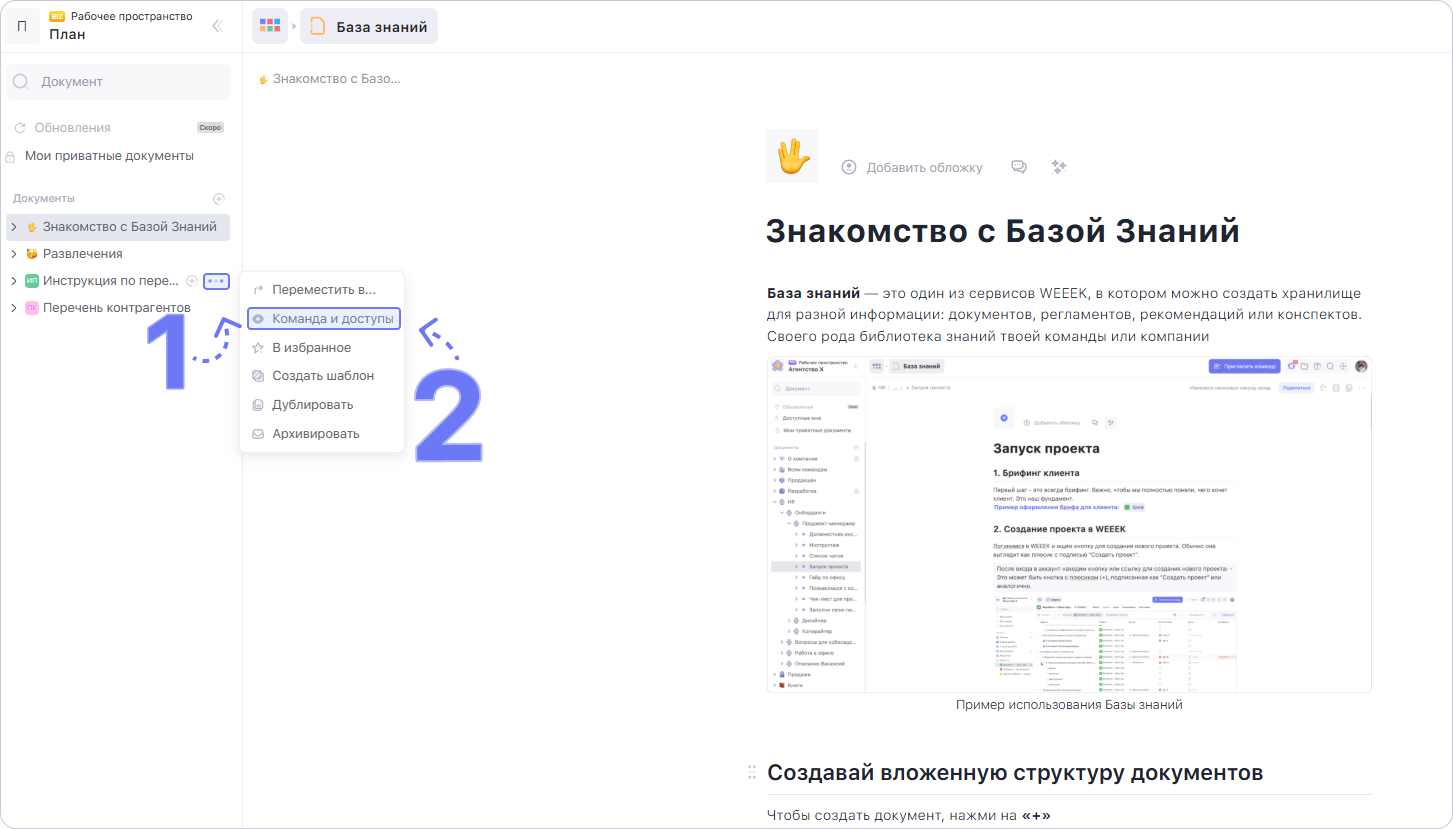
Task: Open document comments speech bubble icon
Action: (x=1019, y=167)
